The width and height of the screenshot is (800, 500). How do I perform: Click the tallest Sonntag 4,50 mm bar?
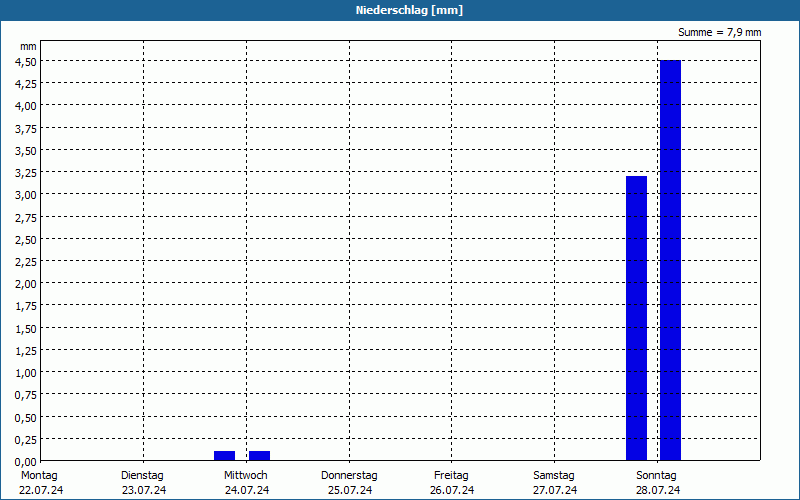tap(670, 260)
